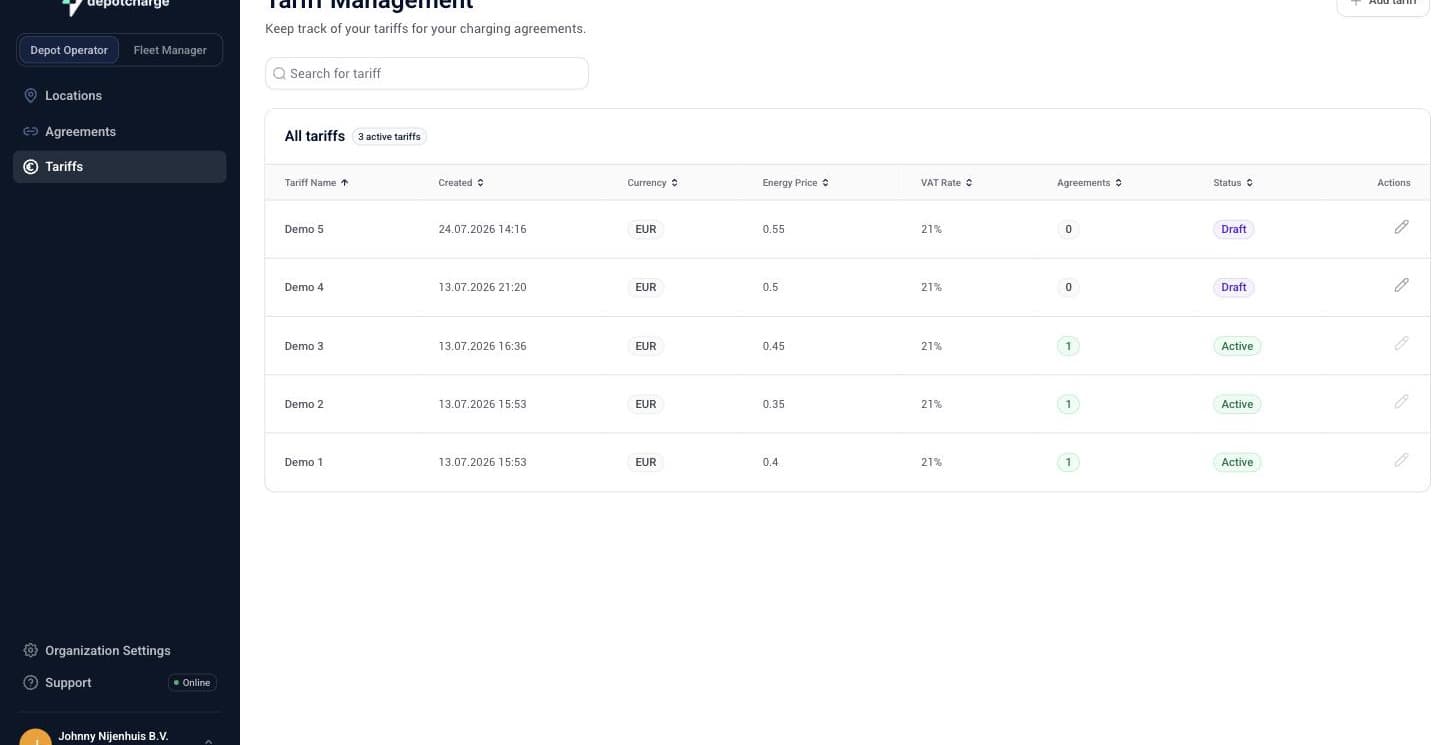Sort table by Energy Price
Screen dimensions: 1456x745
796,183
